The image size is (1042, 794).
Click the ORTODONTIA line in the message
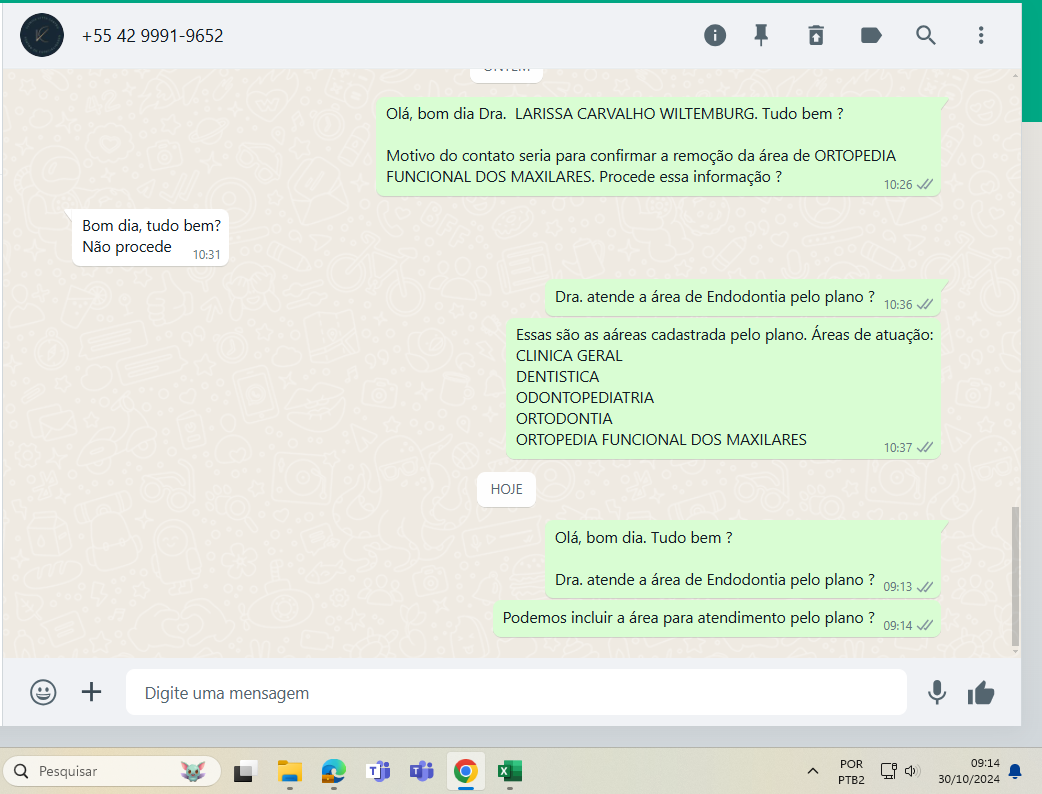[564, 419]
